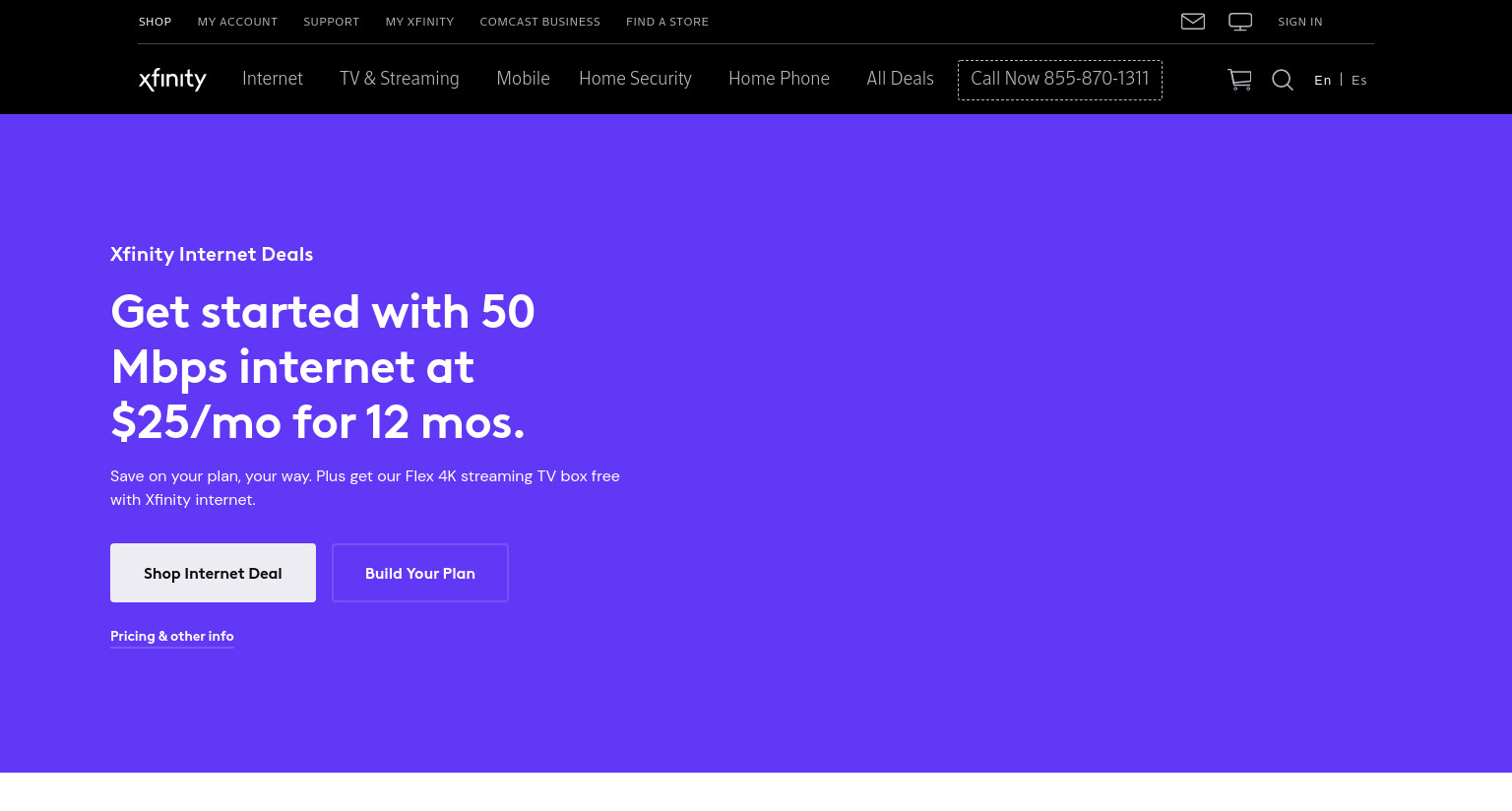Go to the Xfinity logo home
The image size is (1512, 811).
click(x=172, y=79)
